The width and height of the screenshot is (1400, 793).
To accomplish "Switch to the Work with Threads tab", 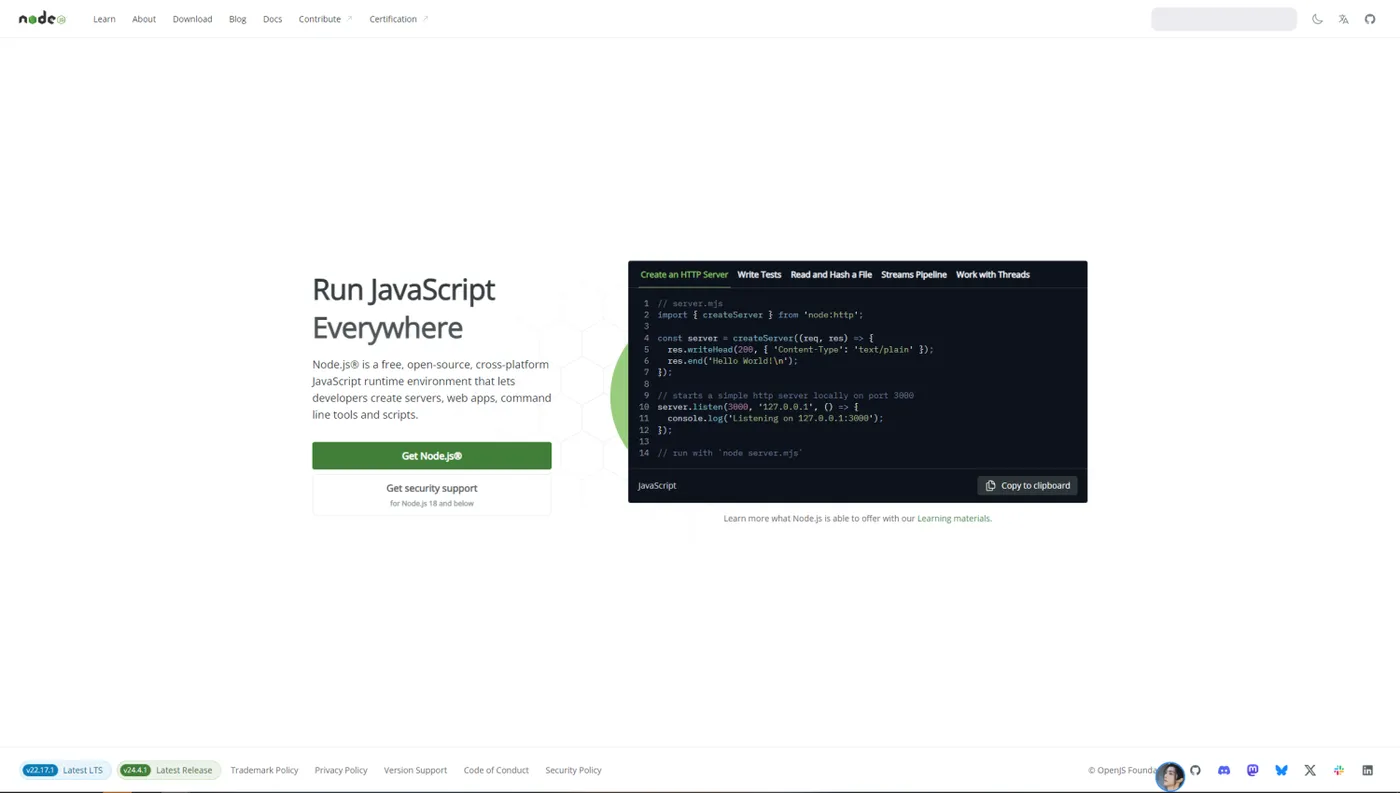I will (992, 274).
